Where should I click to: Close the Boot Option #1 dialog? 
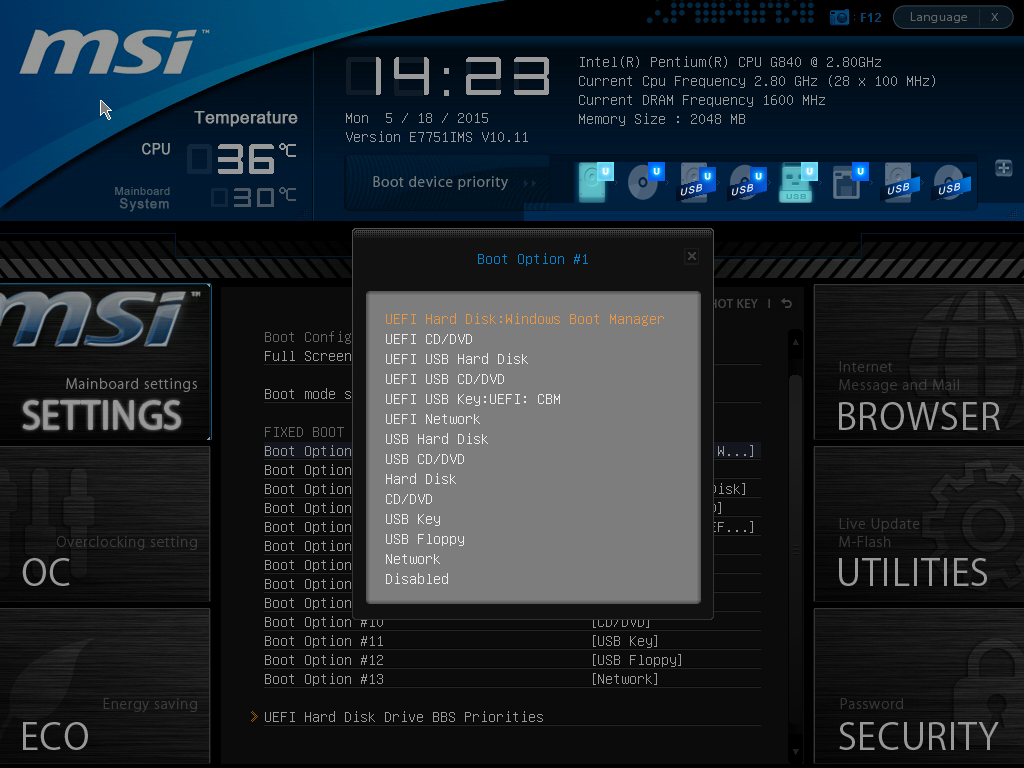[x=692, y=256]
